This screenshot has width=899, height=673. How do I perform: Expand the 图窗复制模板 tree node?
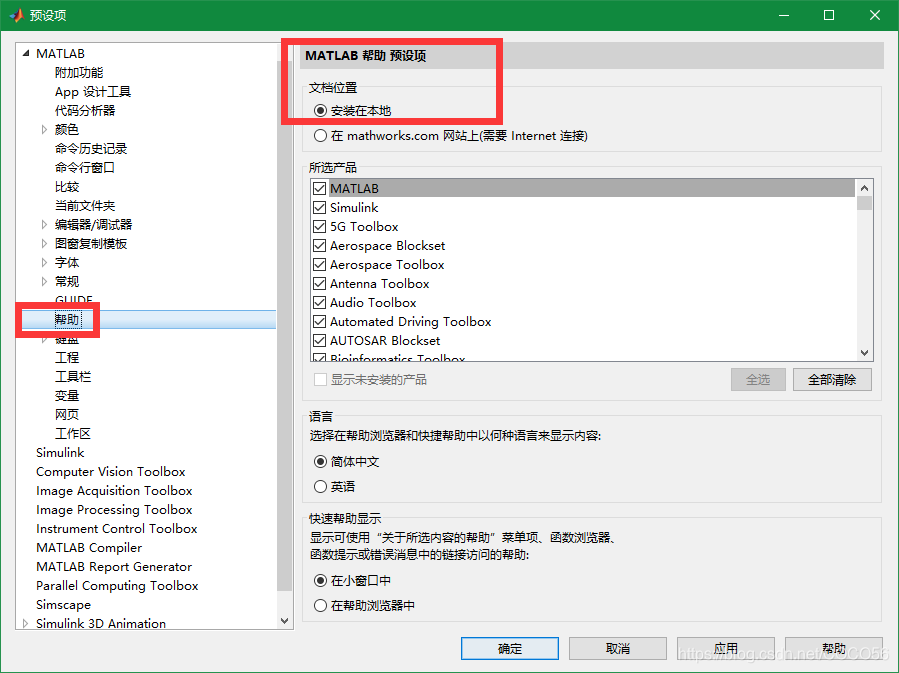click(44, 243)
